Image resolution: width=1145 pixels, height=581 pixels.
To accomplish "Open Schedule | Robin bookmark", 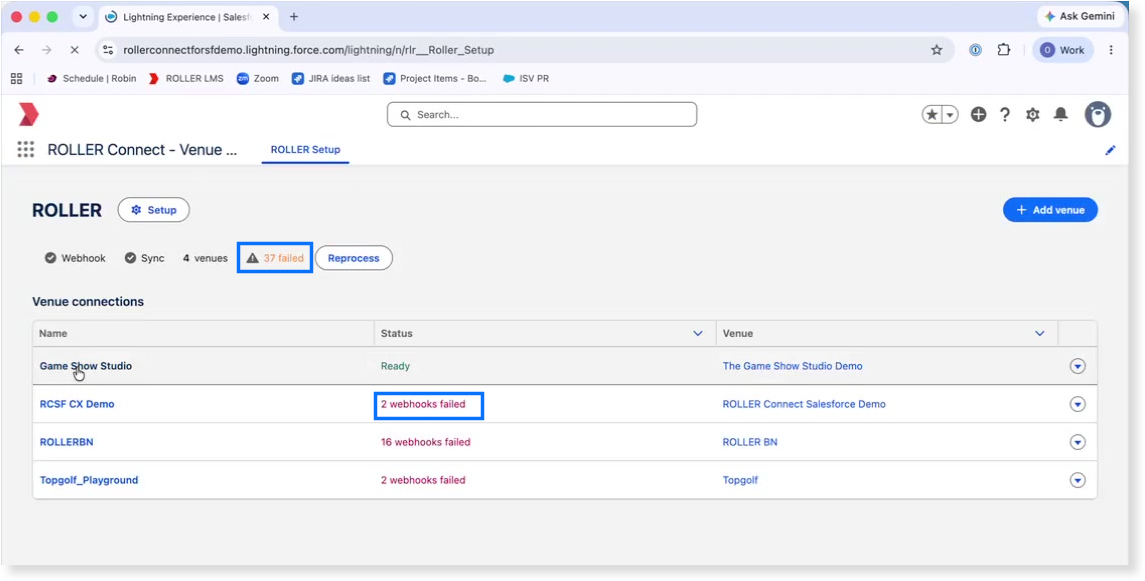I will click(91, 78).
